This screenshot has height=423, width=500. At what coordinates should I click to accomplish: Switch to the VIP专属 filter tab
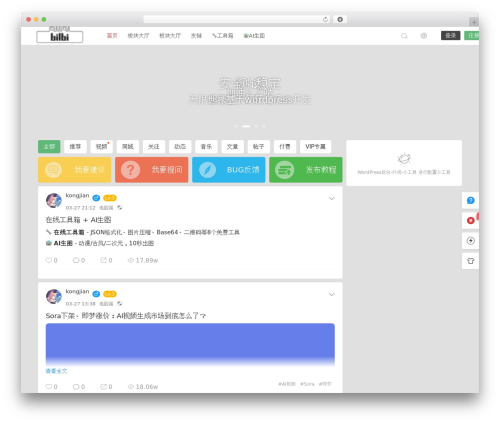(315, 147)
